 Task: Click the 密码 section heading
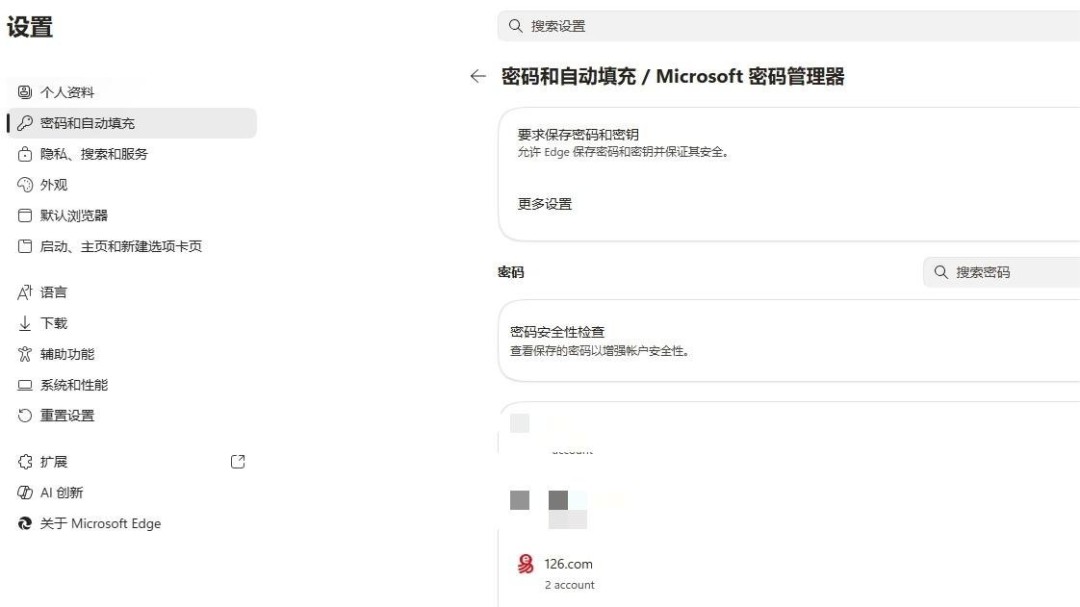click(511, 272)
